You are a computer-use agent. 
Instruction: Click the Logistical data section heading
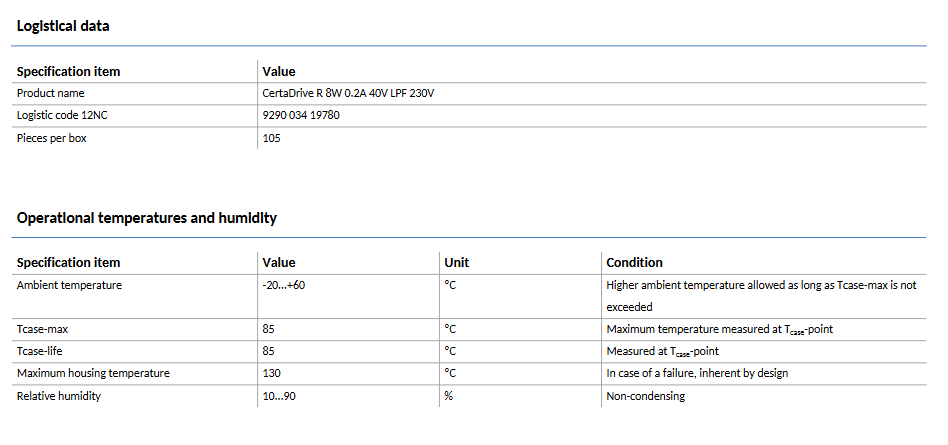63,26
